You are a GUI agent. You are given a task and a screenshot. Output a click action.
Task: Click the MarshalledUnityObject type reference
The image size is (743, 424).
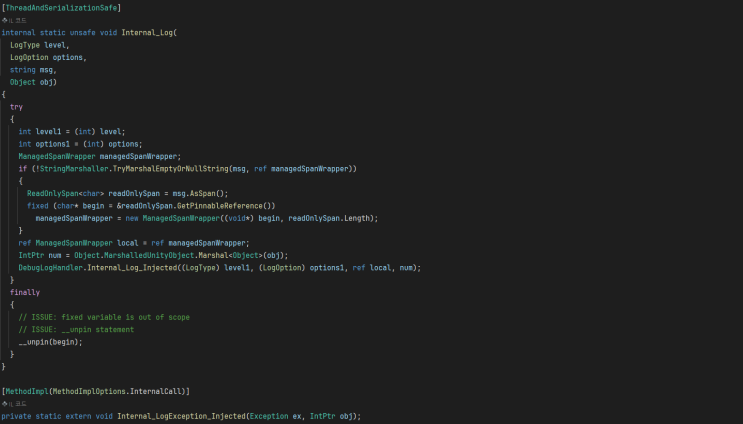coord(149,255)
